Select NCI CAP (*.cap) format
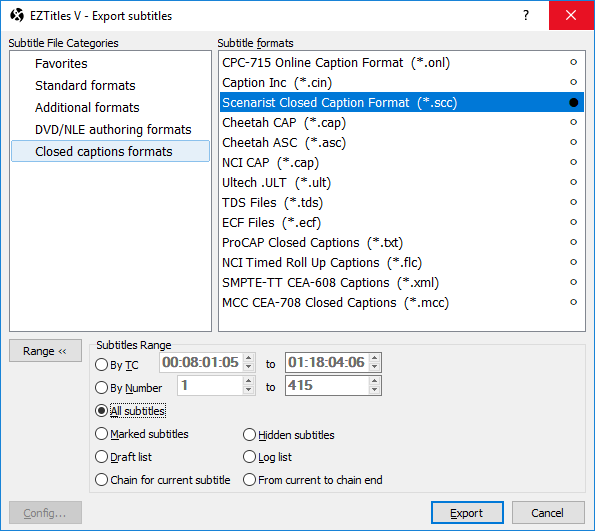 401,162
